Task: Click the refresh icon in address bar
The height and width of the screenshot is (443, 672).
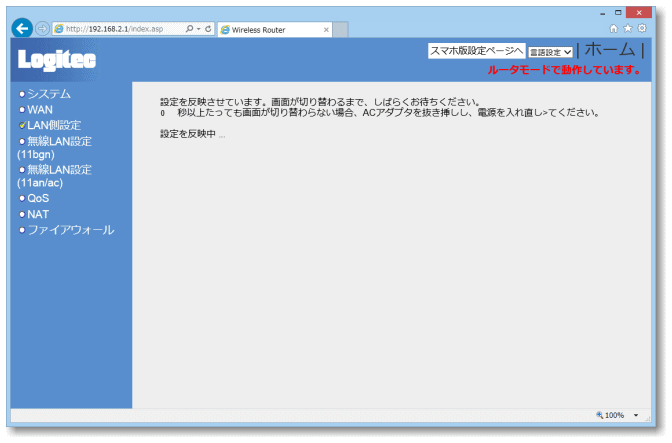Action: pos(207,29)
